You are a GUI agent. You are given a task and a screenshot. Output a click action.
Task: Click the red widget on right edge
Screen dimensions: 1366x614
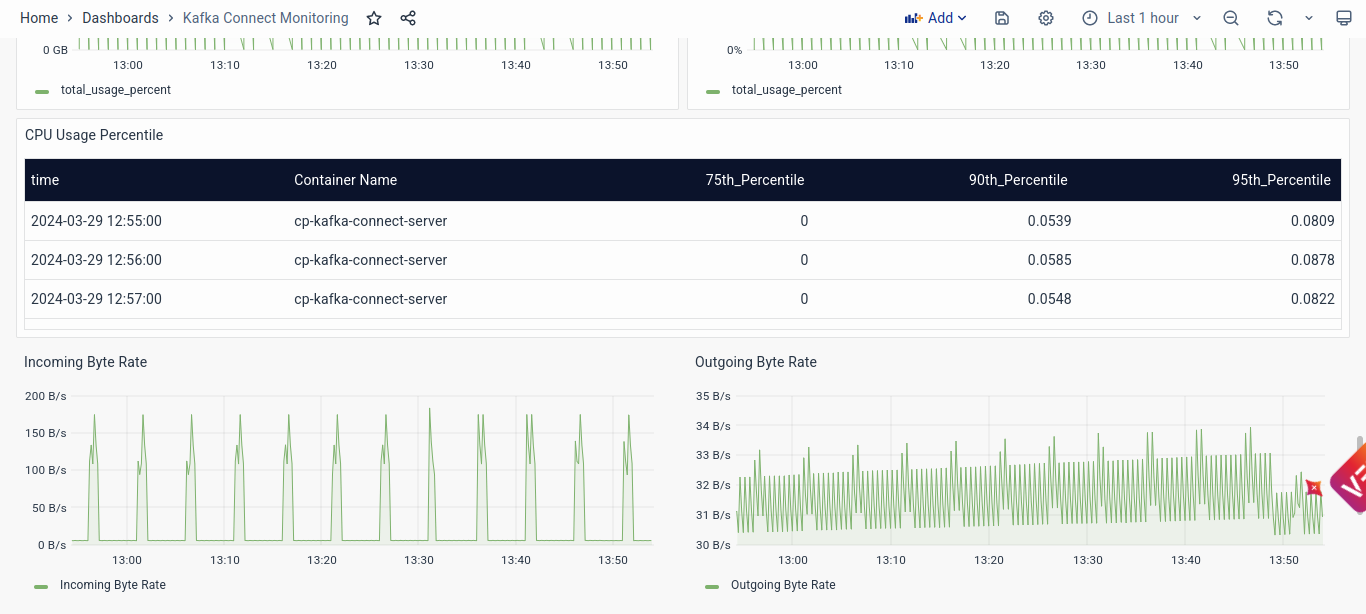click(1348, 482)
